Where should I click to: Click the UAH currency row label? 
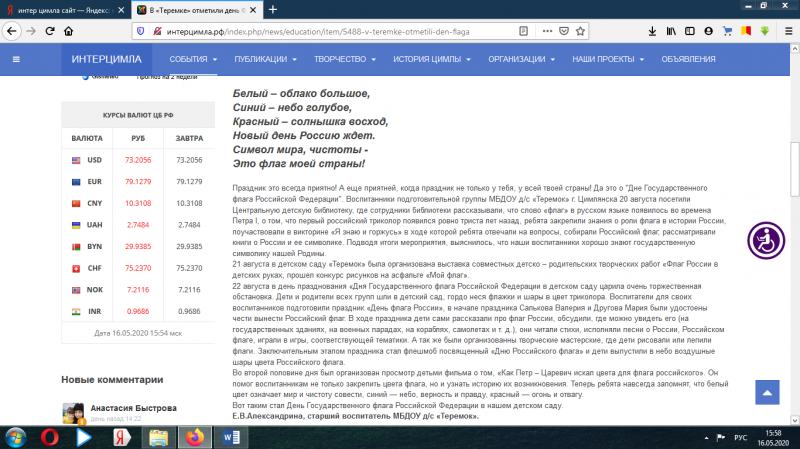94,224
